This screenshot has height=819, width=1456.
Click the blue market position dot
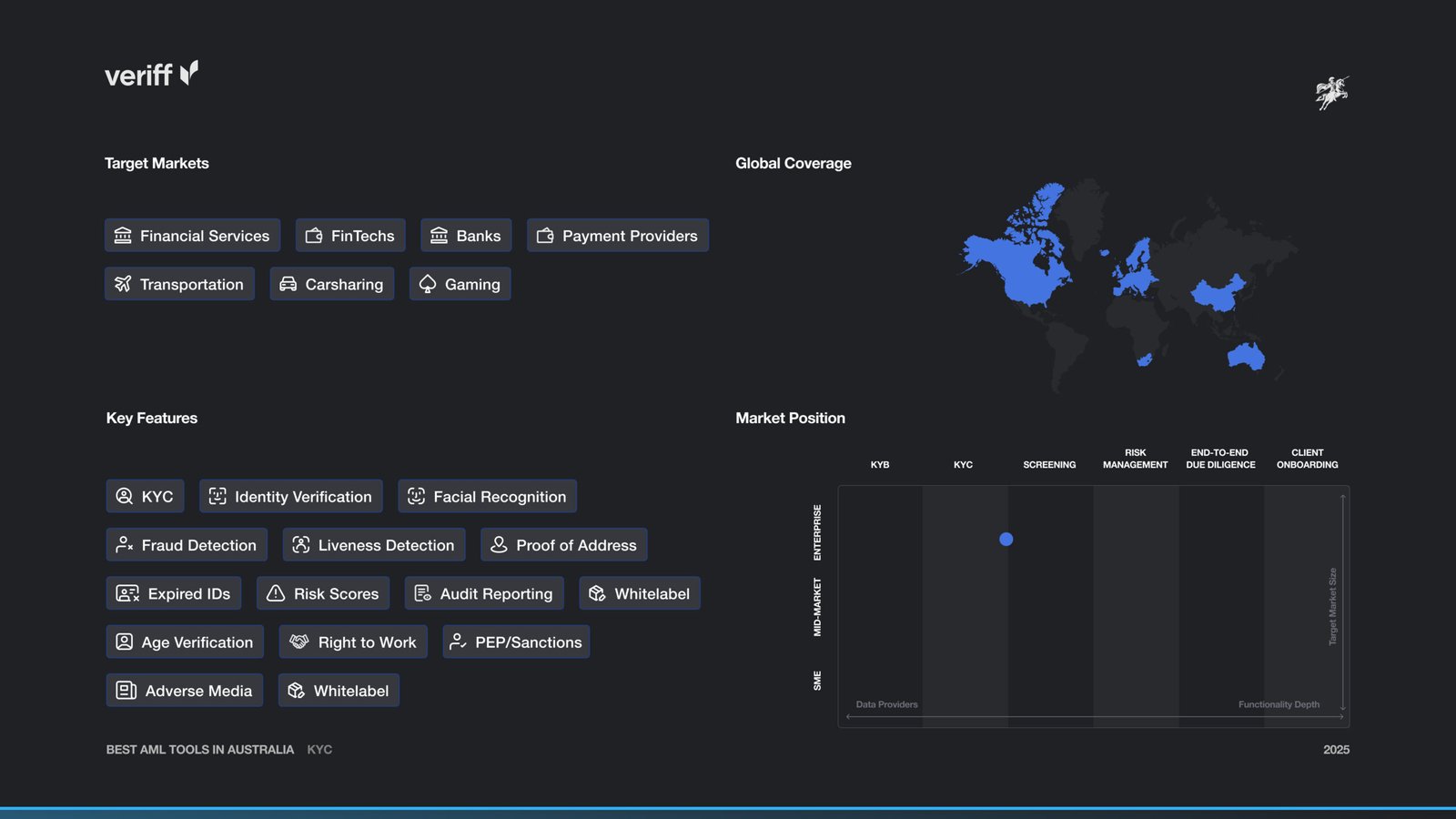(x=1006, y=539)
